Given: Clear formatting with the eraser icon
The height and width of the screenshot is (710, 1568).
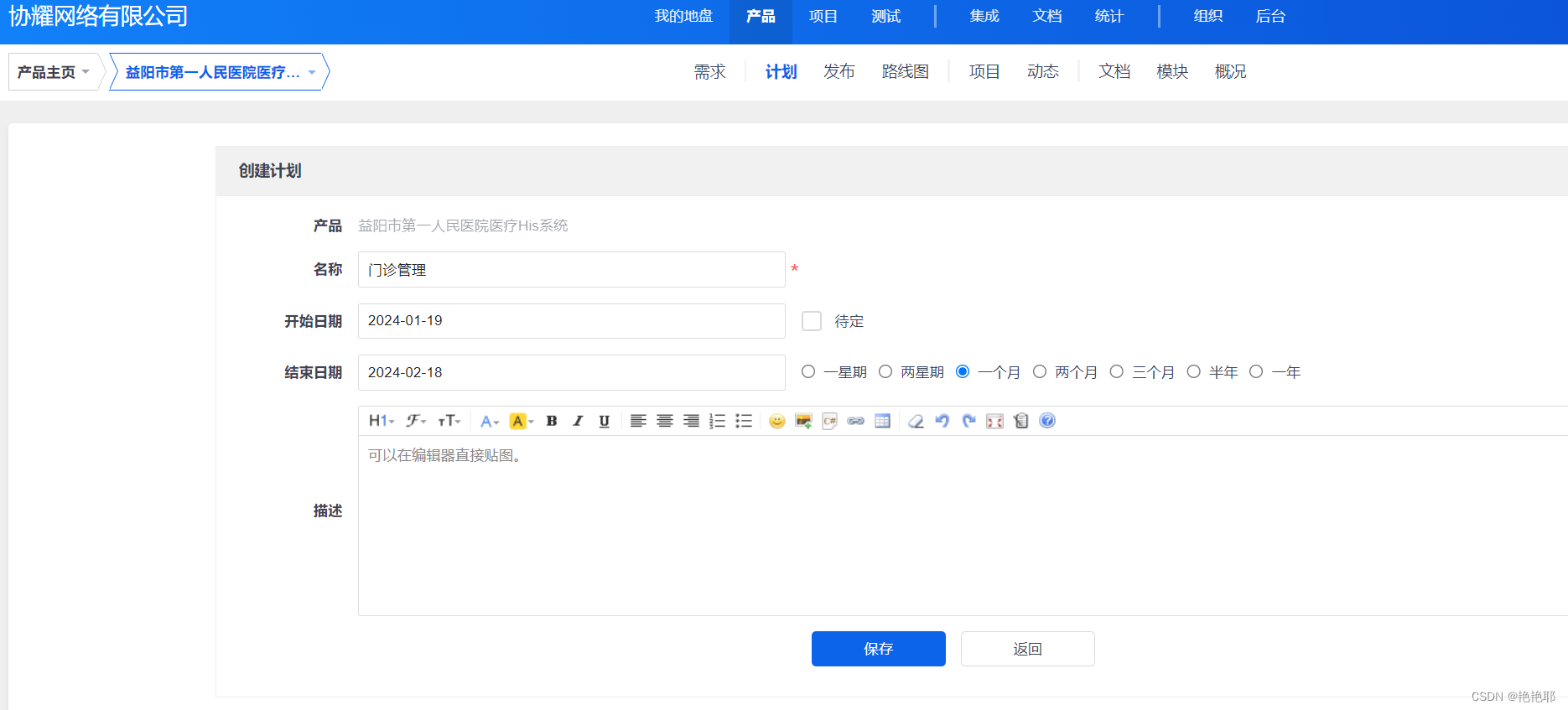Looking at the screenshot, I should click(x=916, y=421).
